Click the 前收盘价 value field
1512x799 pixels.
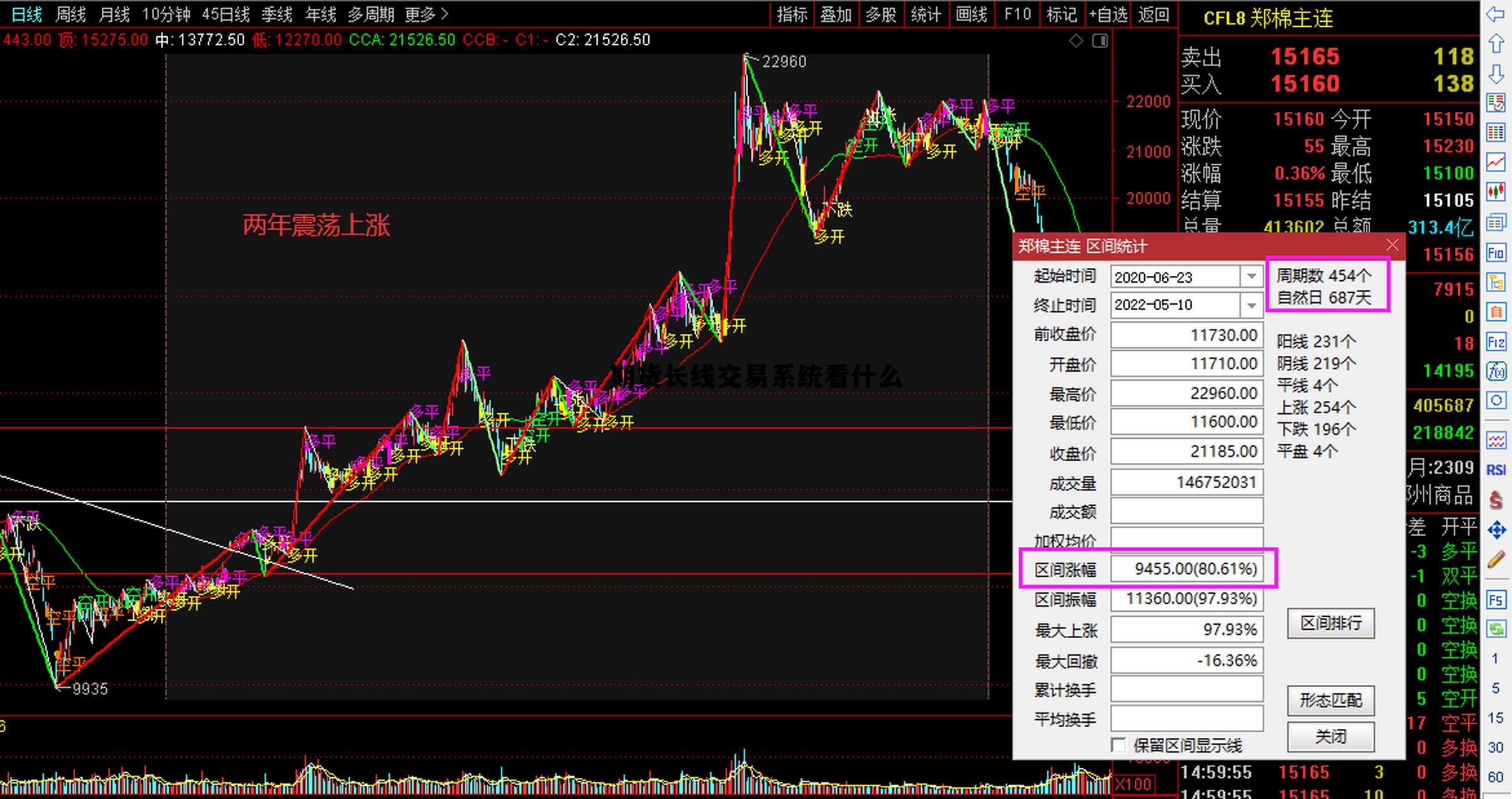pyautogui.click(x=1186, y=335)
